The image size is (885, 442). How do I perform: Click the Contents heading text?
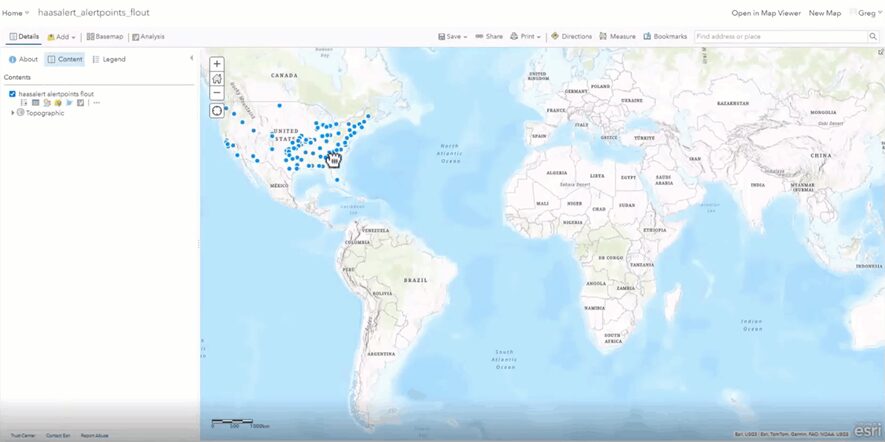click(x=17, y=77)
